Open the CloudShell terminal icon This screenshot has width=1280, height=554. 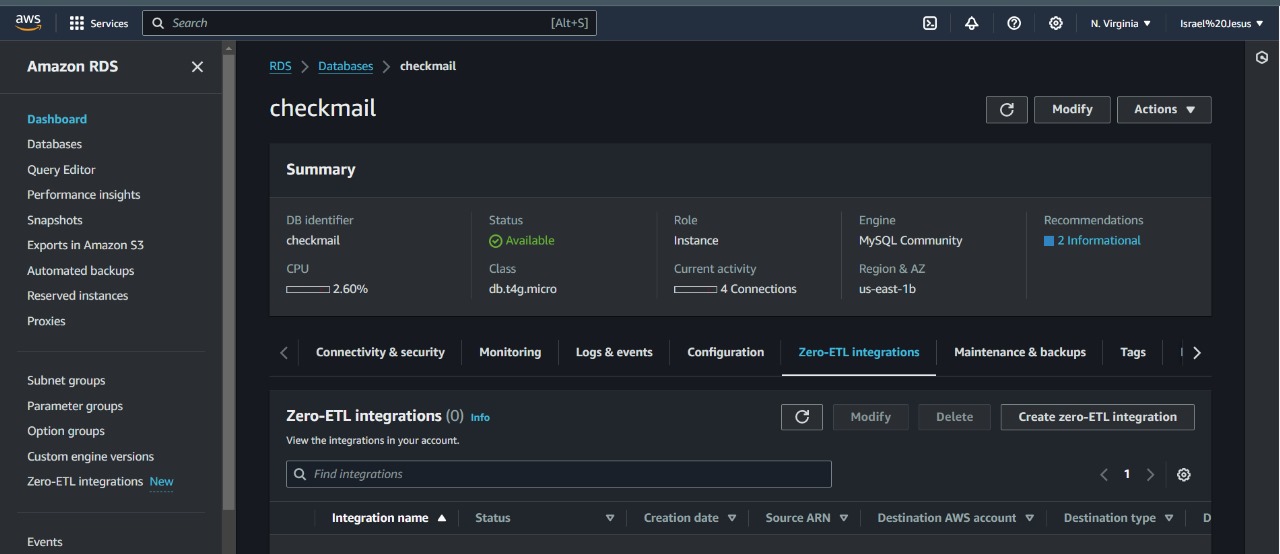click(x=930, y=23)
